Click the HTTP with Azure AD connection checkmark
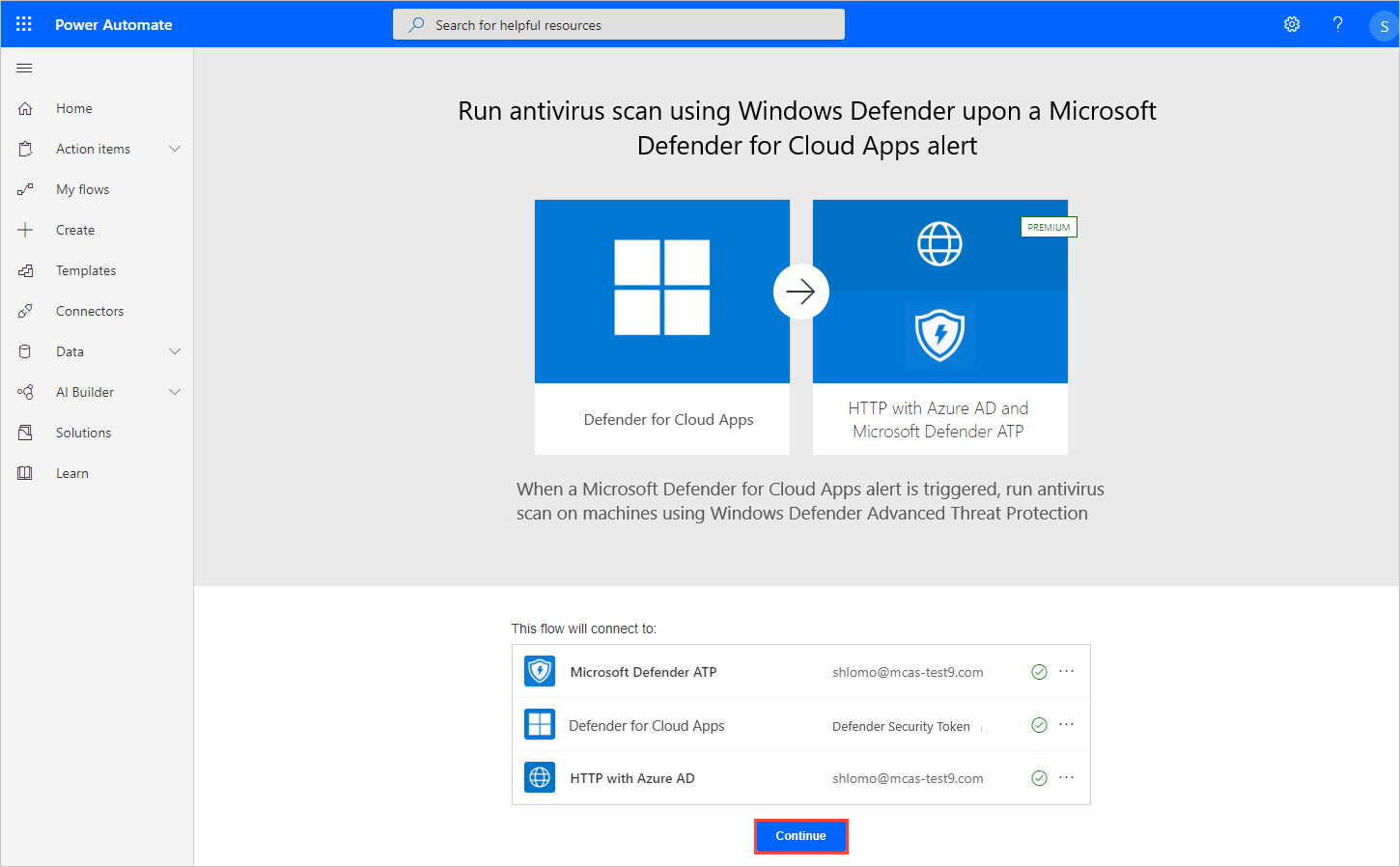The height and width of the screenshot is (867, 1400). click(x=1040, y=777)
